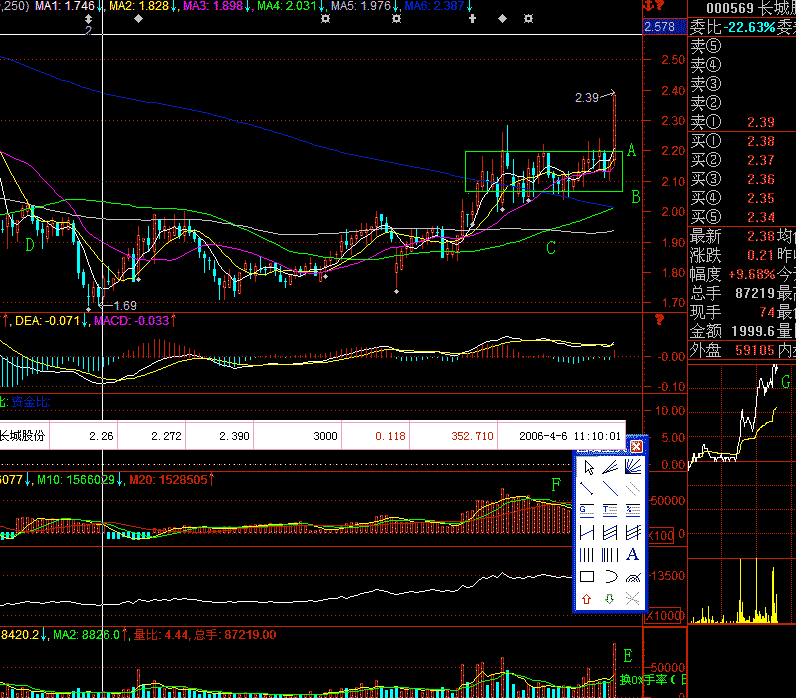Select the text annotation 'A' tool
796x698 pixels.
(x=632, y=554)
